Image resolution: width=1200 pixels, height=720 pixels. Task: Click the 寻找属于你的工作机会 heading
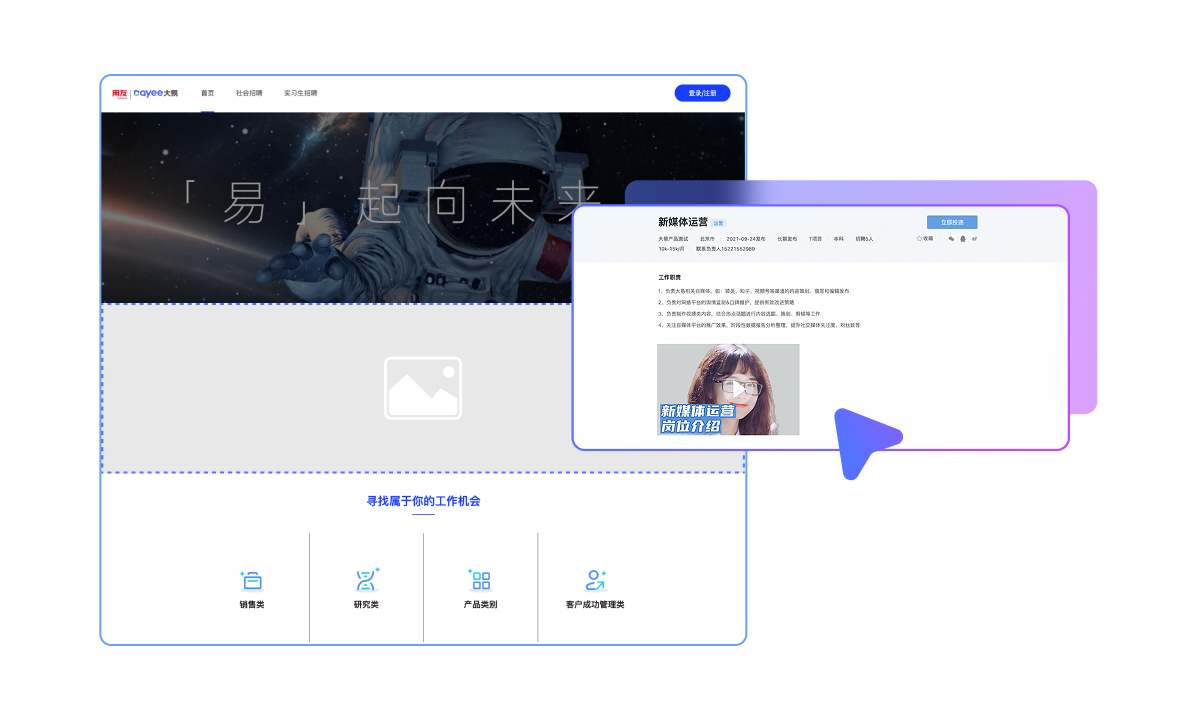pyautogui.click(x=423, y=501)
